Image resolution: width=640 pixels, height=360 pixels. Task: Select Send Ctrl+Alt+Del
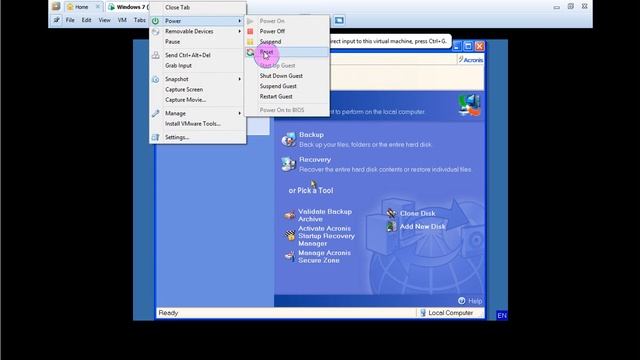point(188,55)
